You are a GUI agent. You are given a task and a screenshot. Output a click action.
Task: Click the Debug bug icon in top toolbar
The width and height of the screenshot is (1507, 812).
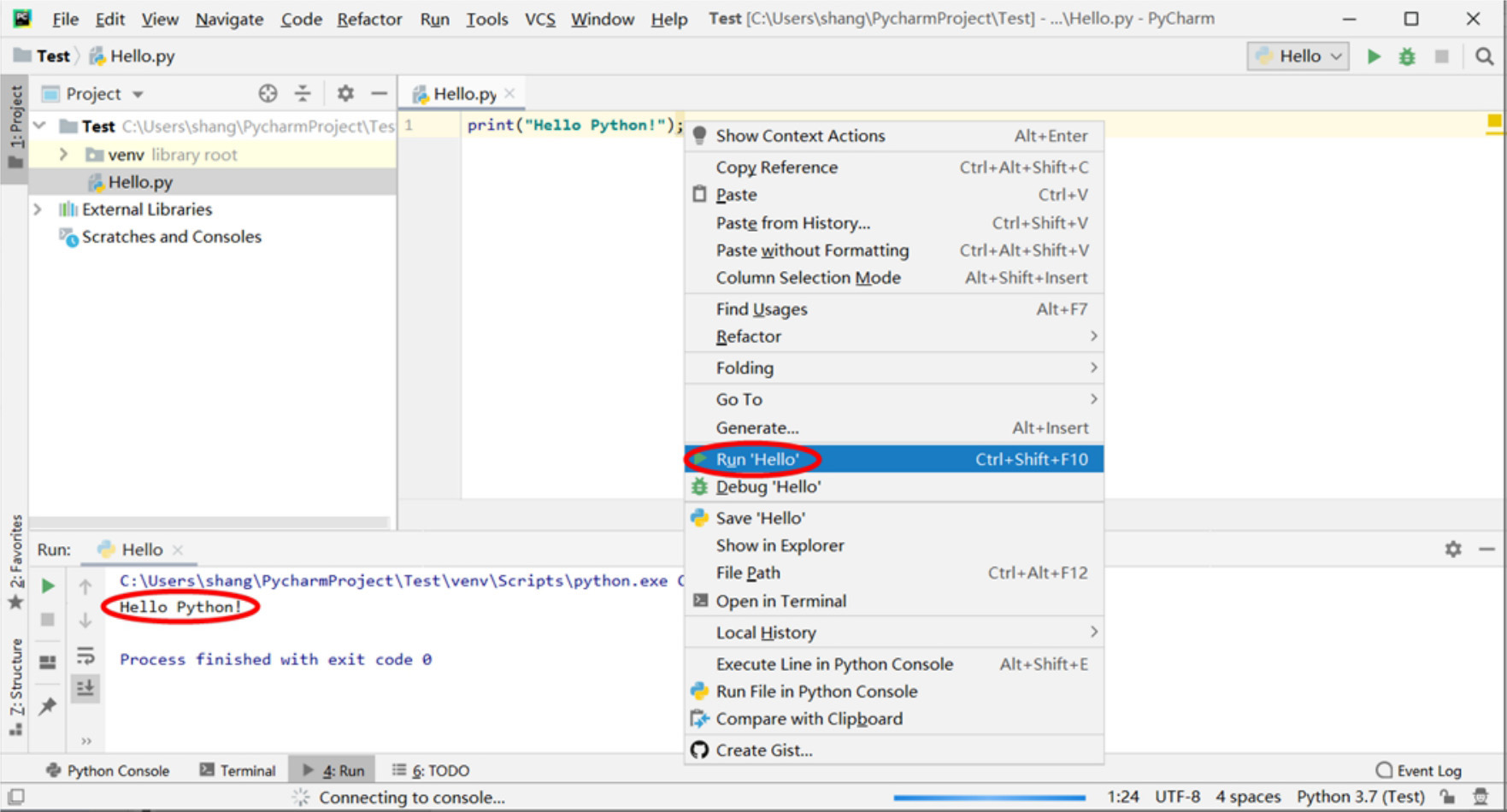click(1407, 56)
